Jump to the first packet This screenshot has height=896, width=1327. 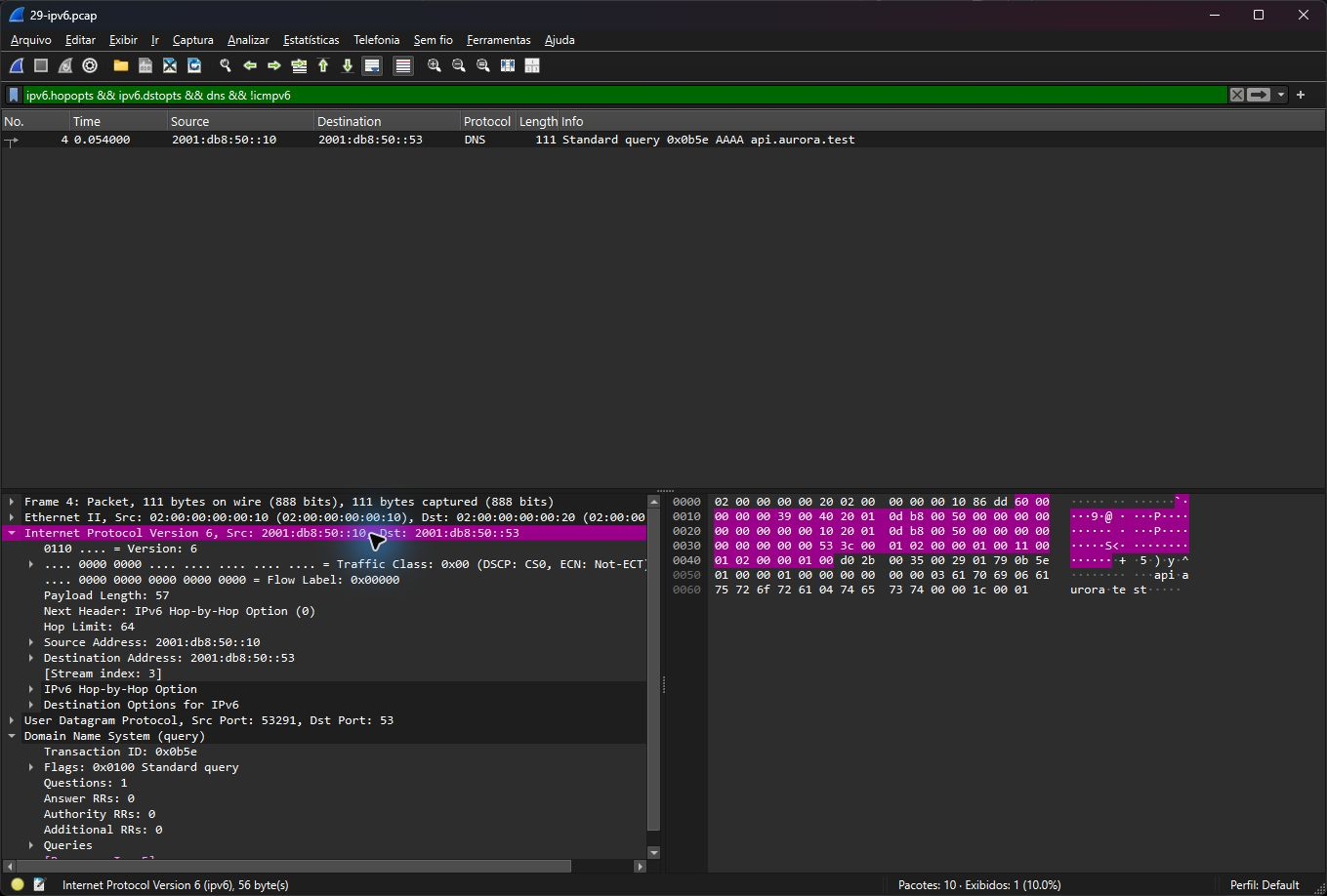[323, 65]
